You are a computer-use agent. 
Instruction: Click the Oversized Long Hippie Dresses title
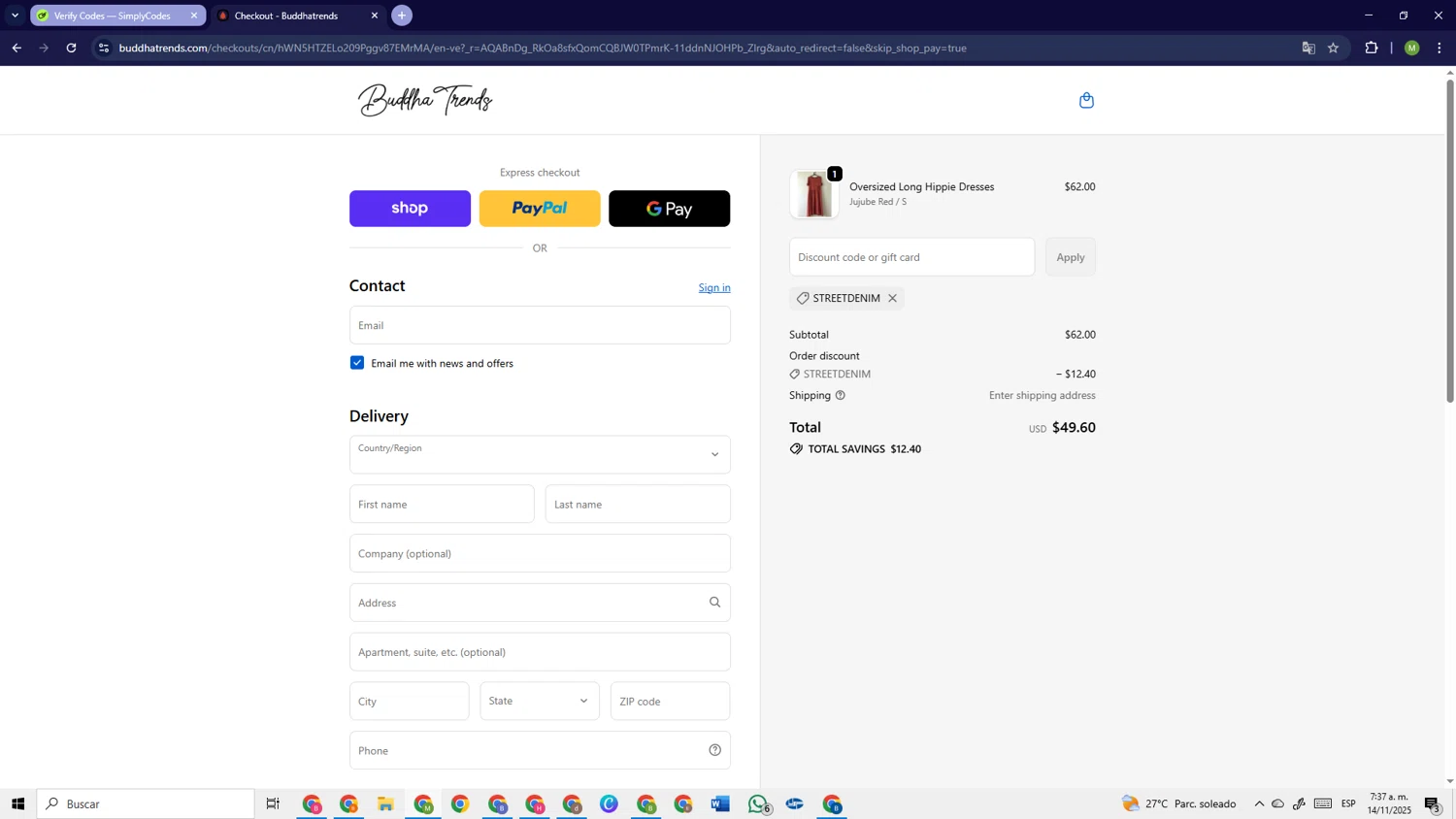point(922,186)
